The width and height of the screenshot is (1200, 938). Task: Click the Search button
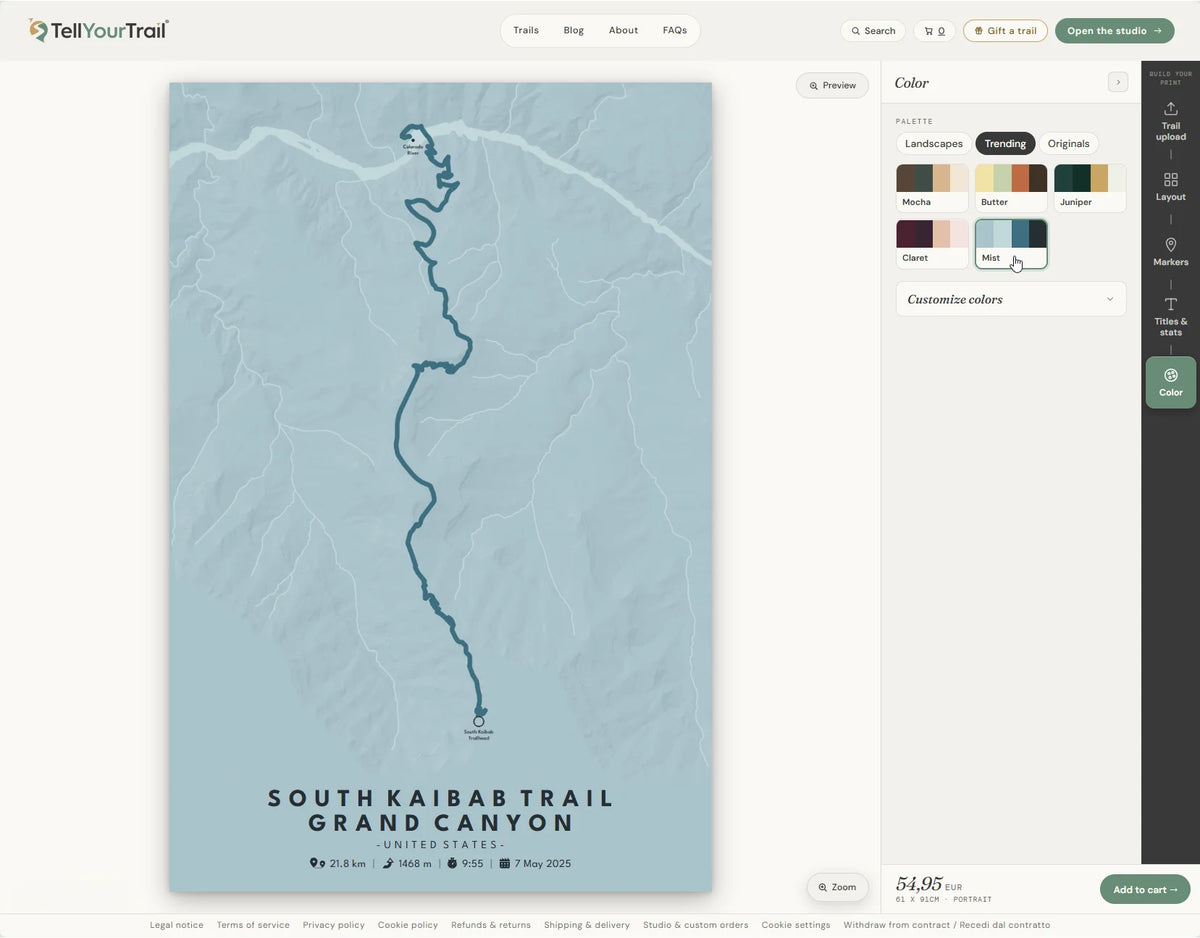tap(873, 31)
